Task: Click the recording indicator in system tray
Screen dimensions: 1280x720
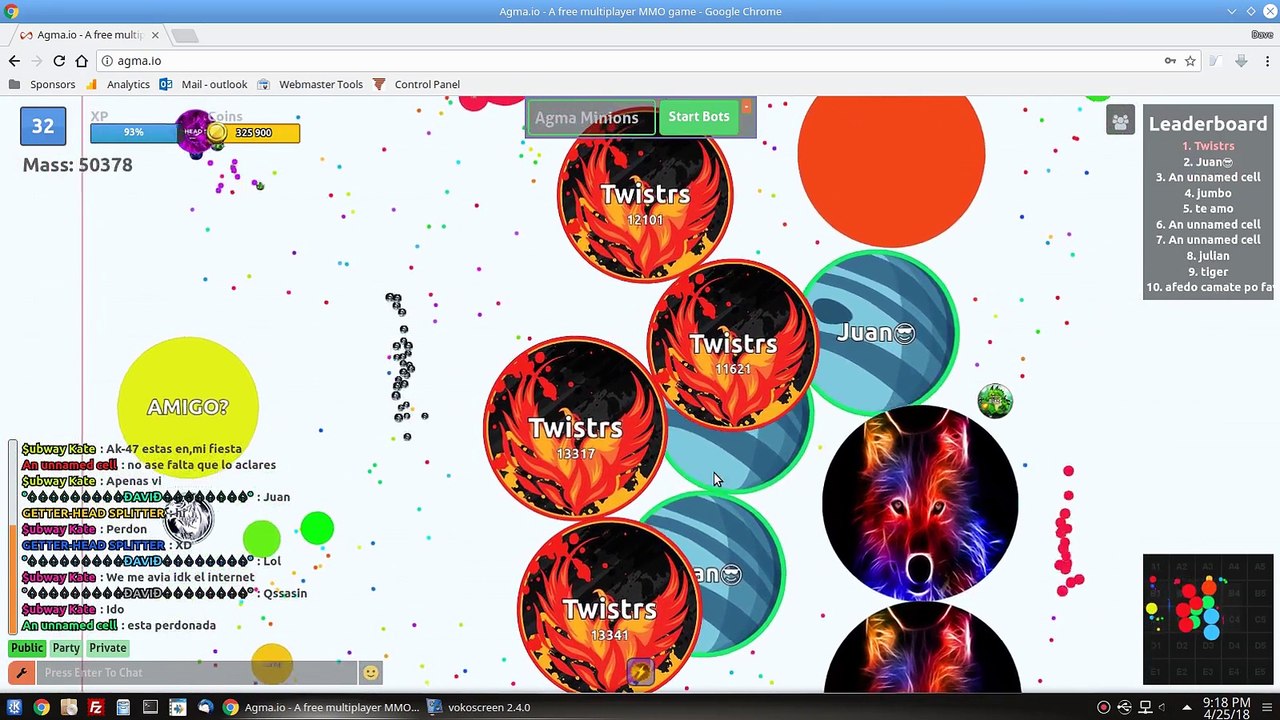Action: pos(1104,707)
